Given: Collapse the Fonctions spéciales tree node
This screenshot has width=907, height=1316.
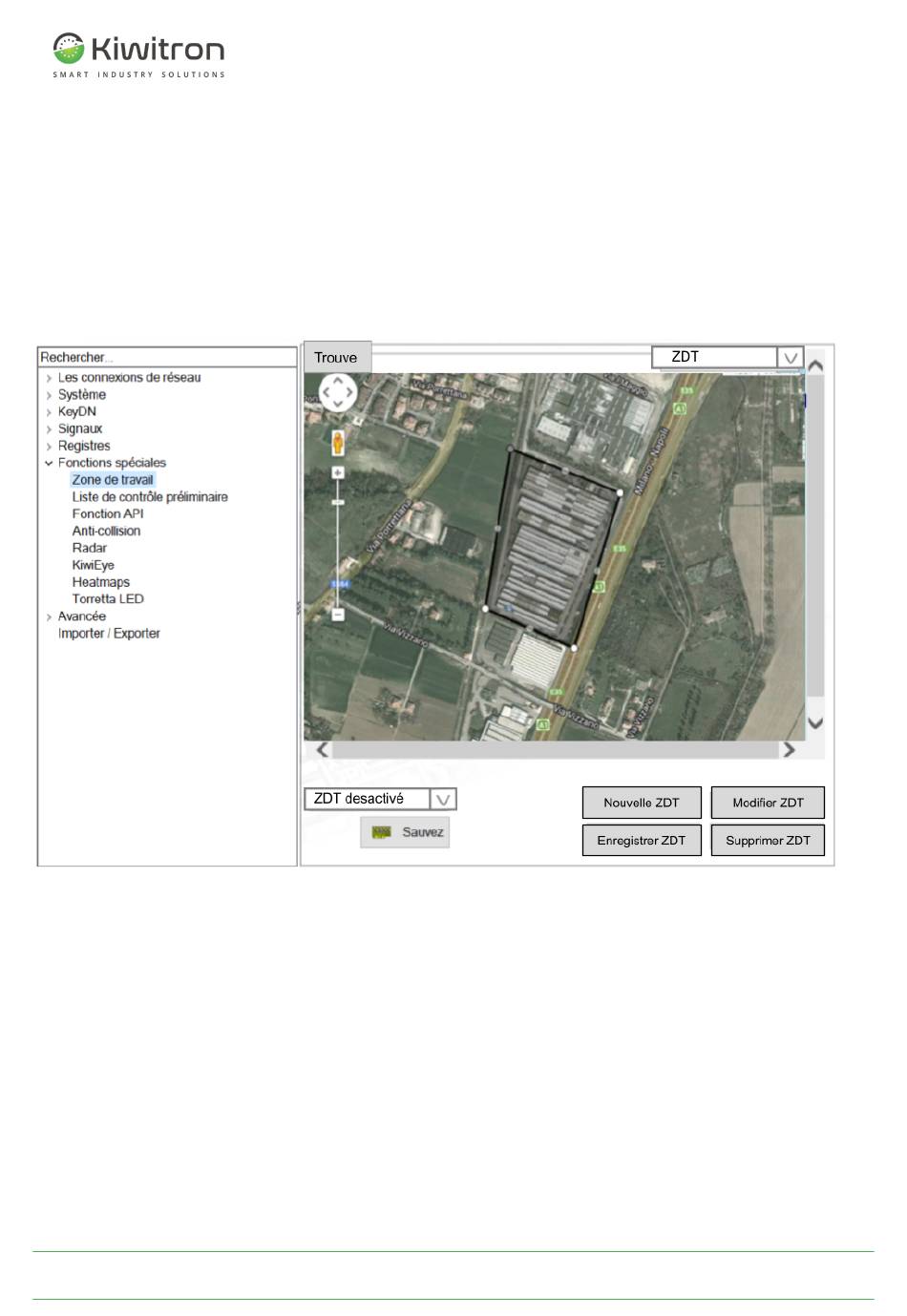Looking at the screenshot, I should click(49, 463).
